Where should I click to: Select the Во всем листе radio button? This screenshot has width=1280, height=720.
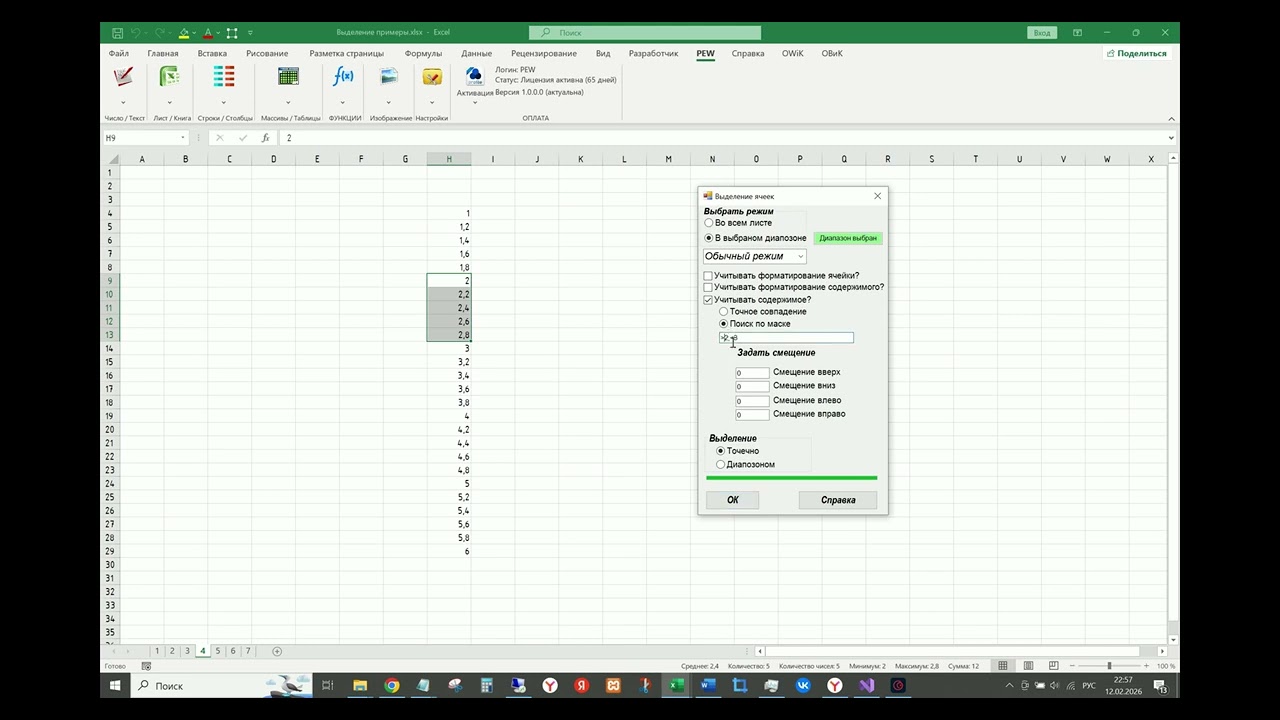coord(709,223)
